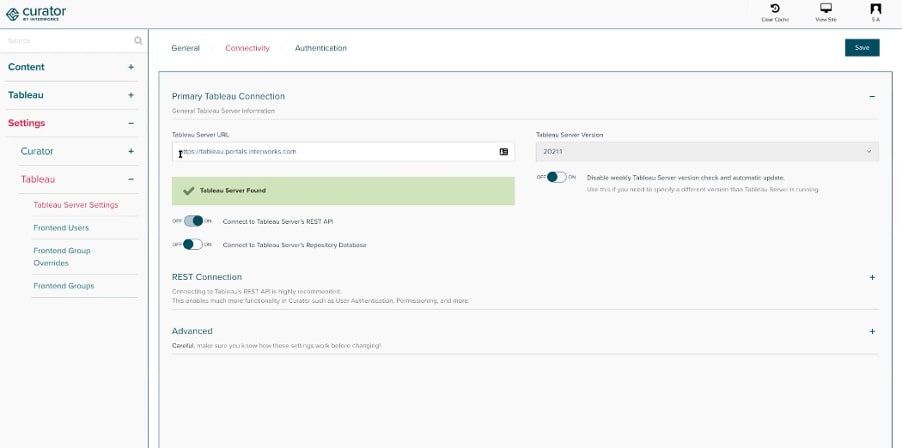
Task: Open Tableau Server Settings menu item
Action: [x=76, y=205]
